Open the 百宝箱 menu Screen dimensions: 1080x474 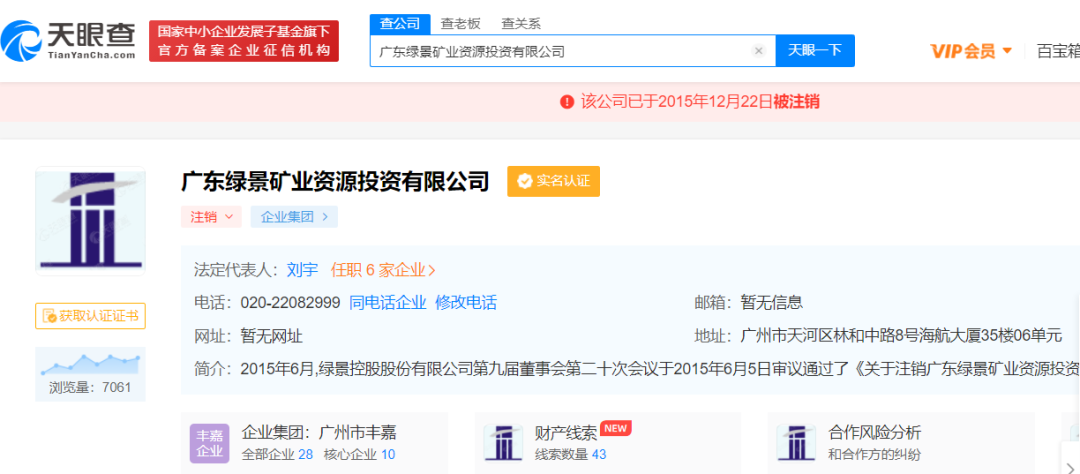coord(1058,51)
